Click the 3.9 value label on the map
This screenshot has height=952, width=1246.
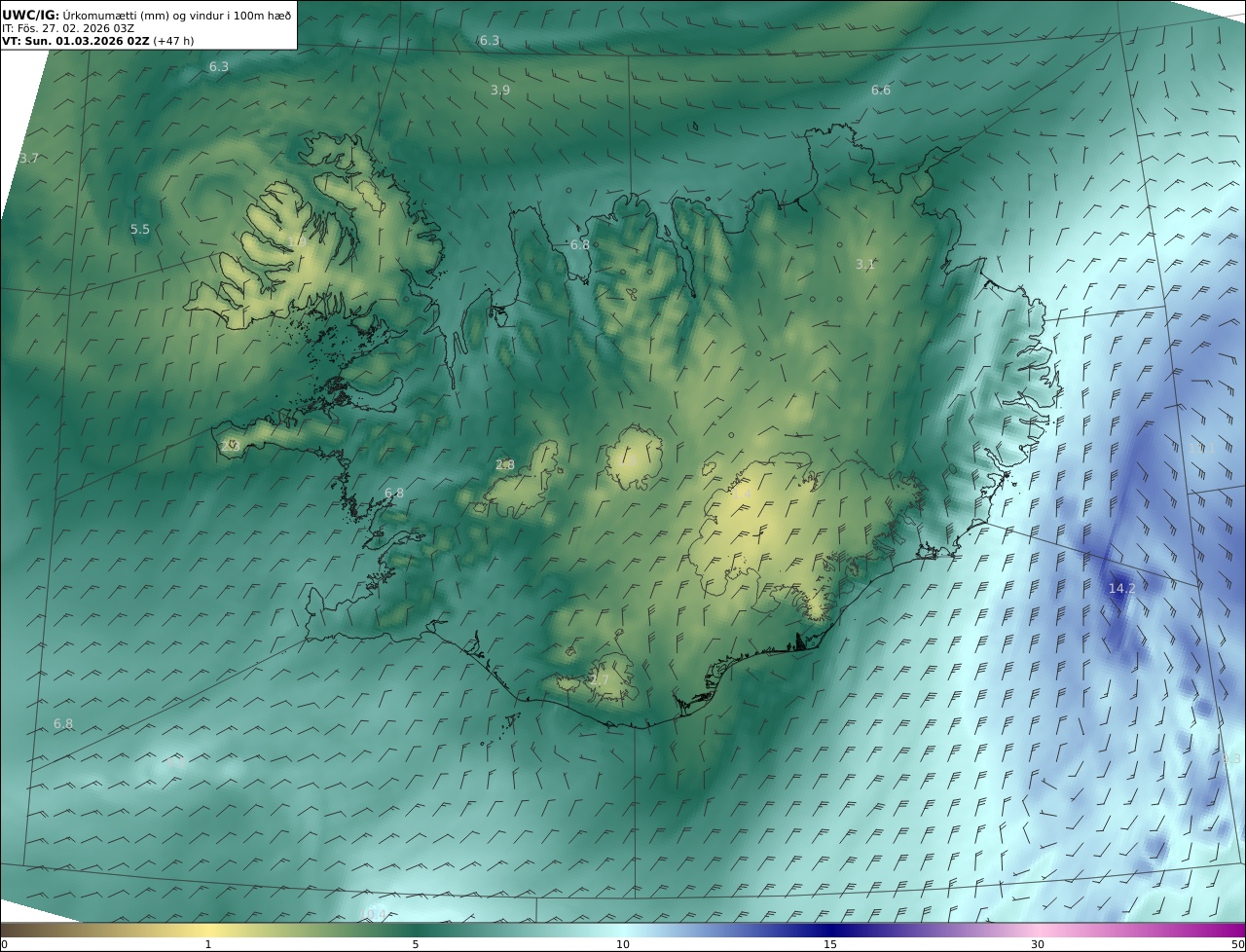click(499, 90)
